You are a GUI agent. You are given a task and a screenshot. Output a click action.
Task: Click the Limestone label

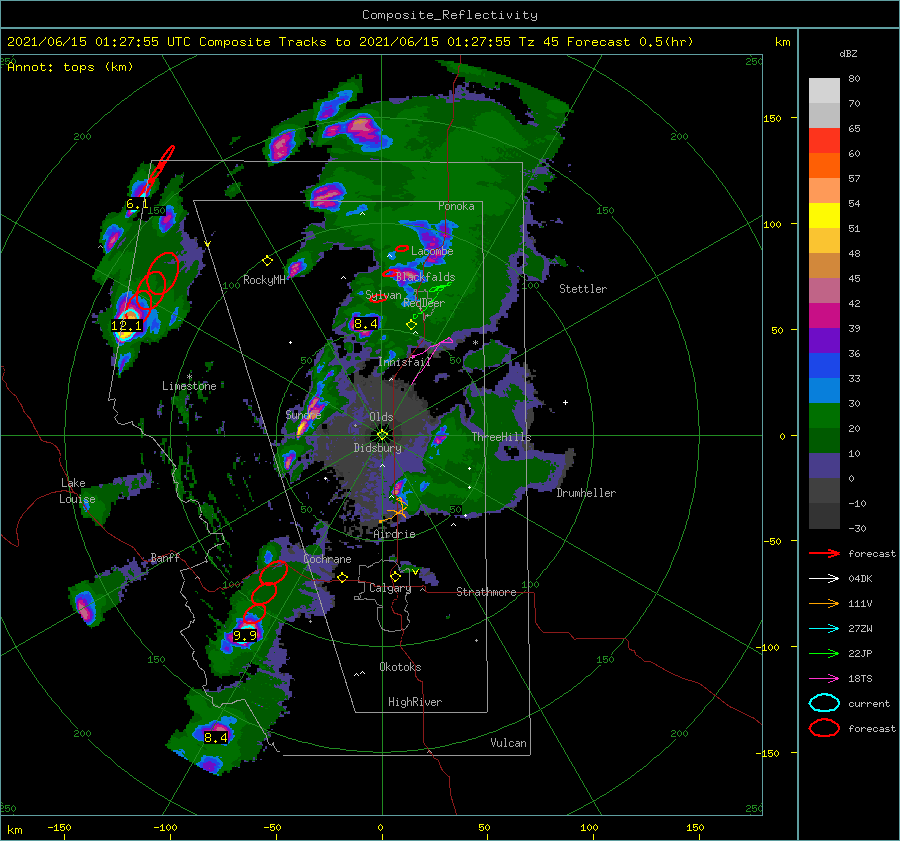coord(189,386)
